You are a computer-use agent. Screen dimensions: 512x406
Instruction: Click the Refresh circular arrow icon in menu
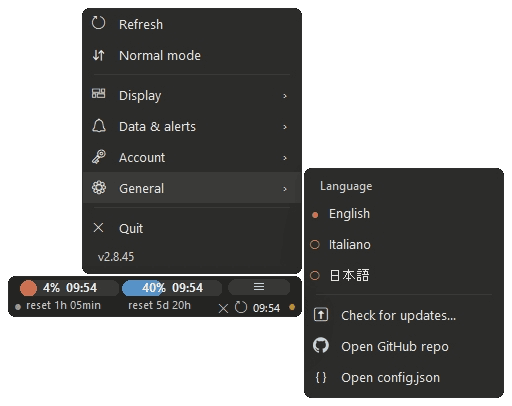click(98, 23)
